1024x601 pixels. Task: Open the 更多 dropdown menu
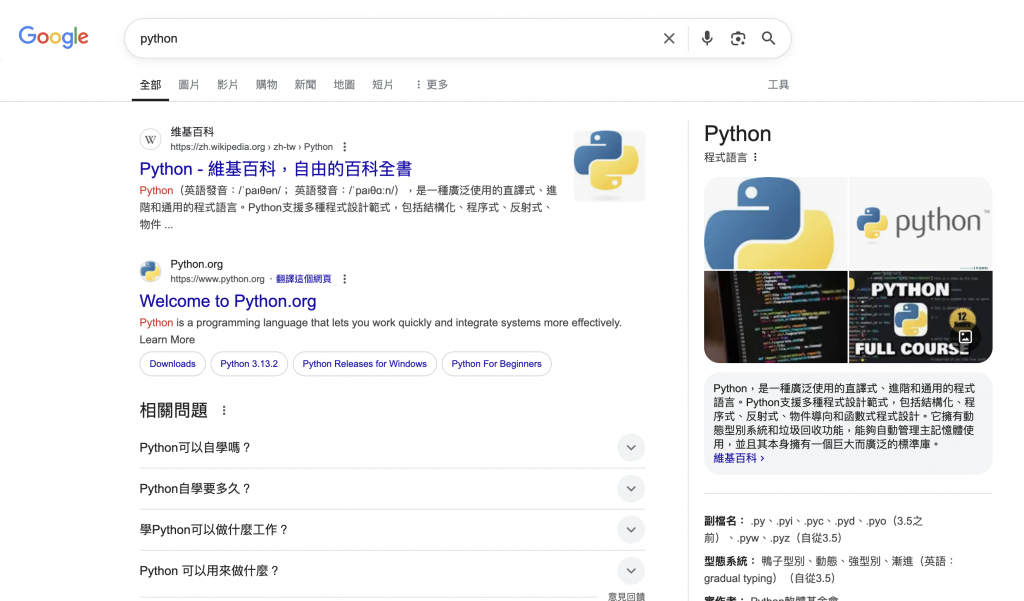pos(432,85)
